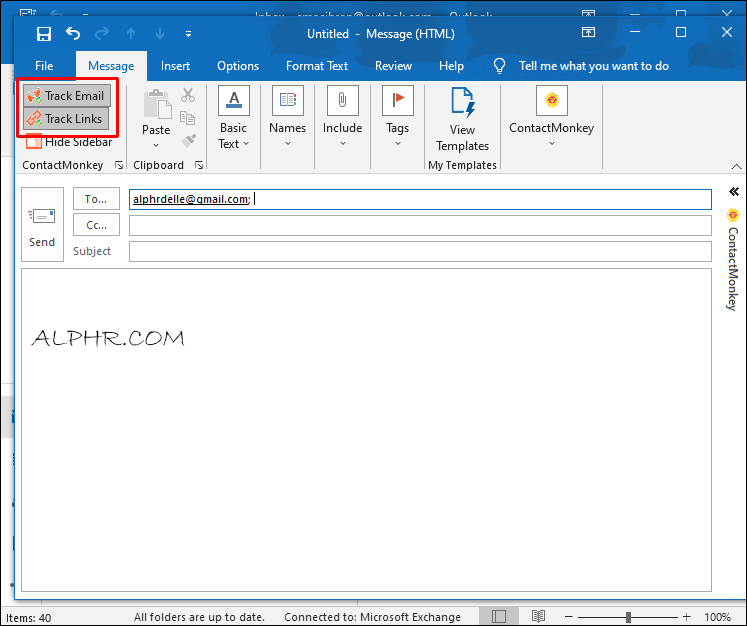Image resolution: width=747 pixels, height=626 pixels.
Task: Collapse the ribbon with the chevron
Action: [736, 167]
